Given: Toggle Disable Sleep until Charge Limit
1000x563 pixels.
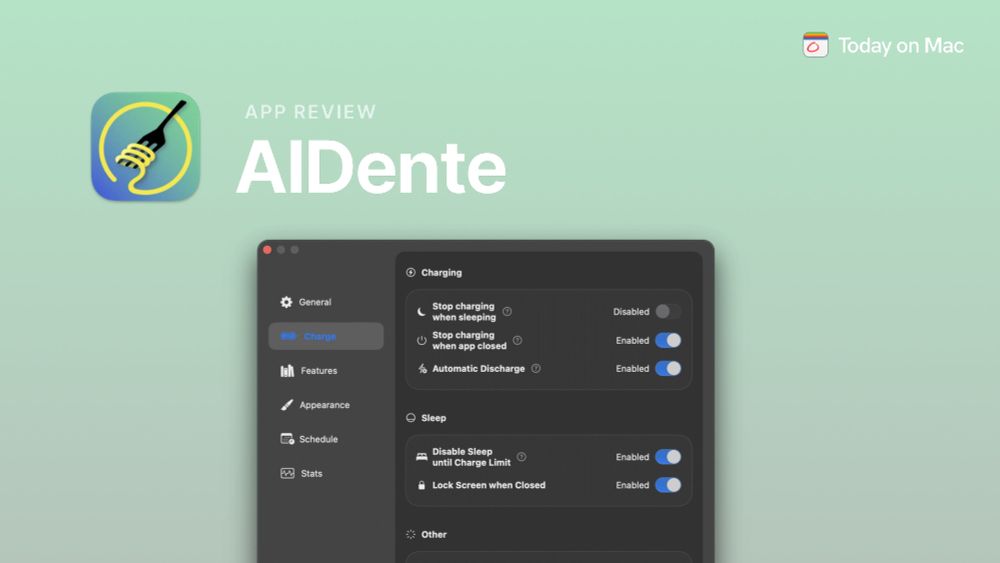Looking at the screenshot, I should (x=668, y=457).
